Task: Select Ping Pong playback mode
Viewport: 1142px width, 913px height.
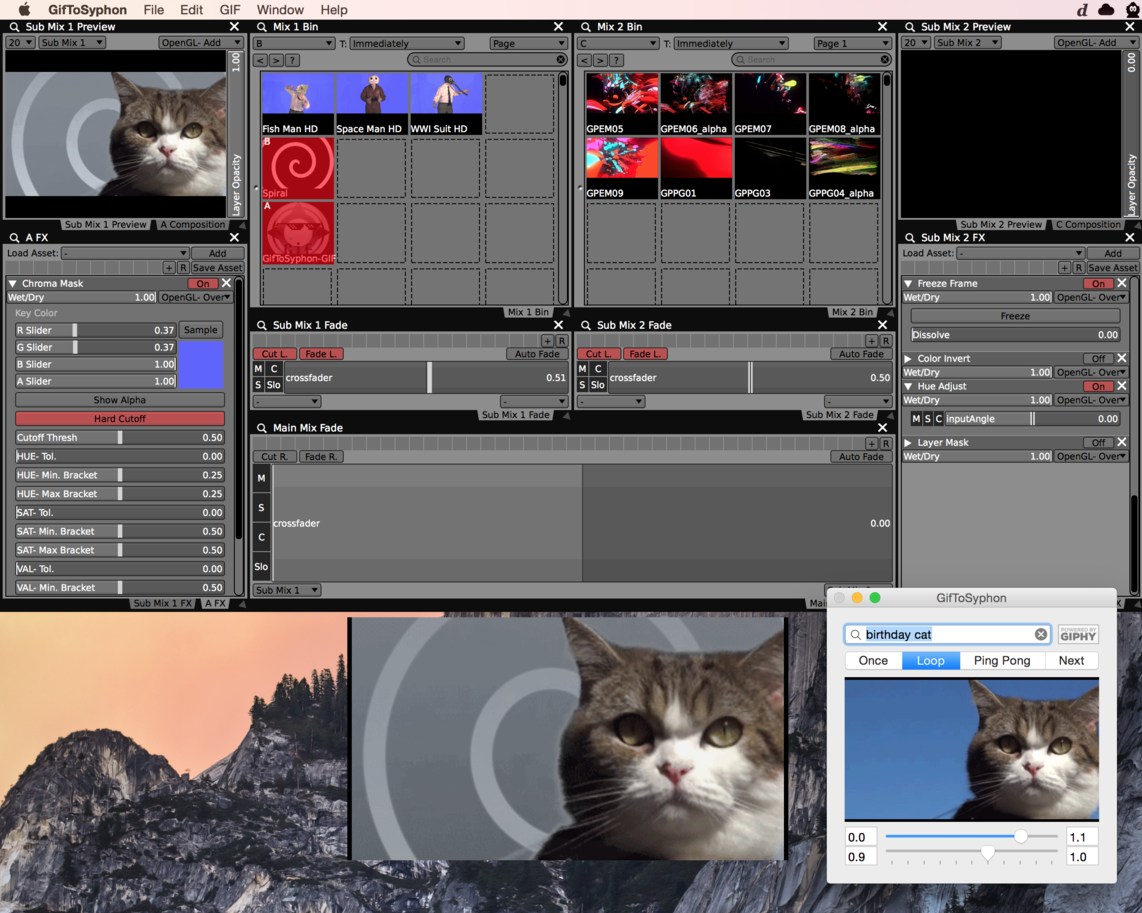Action: coord(1001,660)
